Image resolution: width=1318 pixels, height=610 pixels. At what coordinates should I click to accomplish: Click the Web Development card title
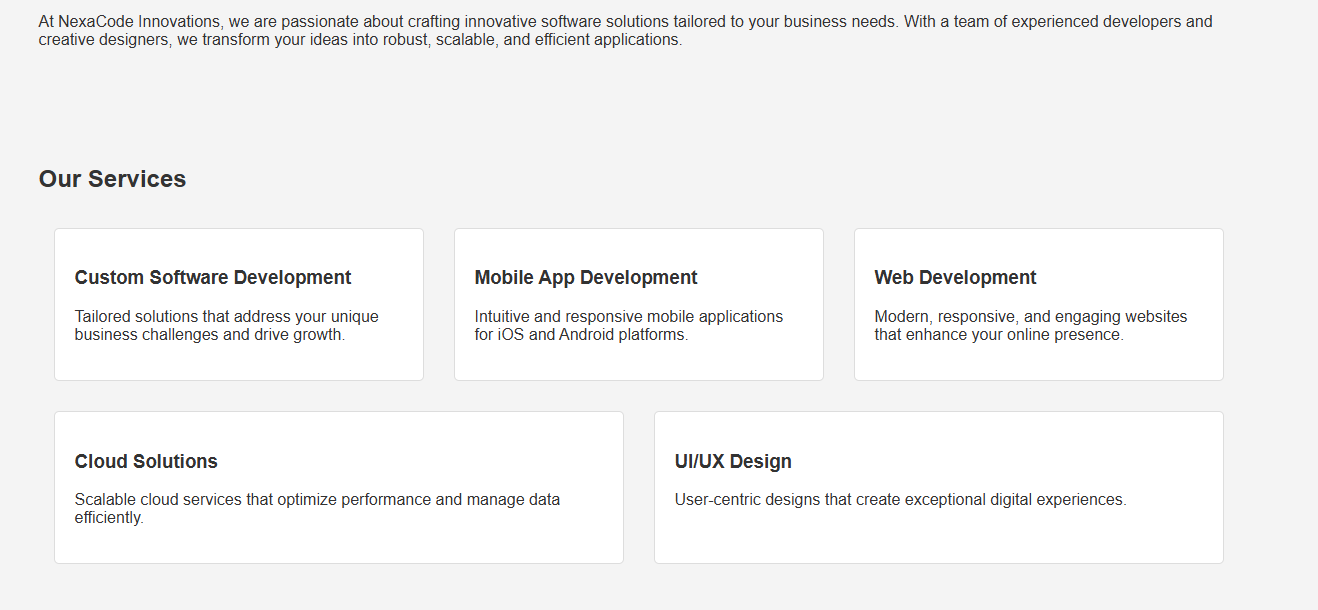[x=955, y=278]
